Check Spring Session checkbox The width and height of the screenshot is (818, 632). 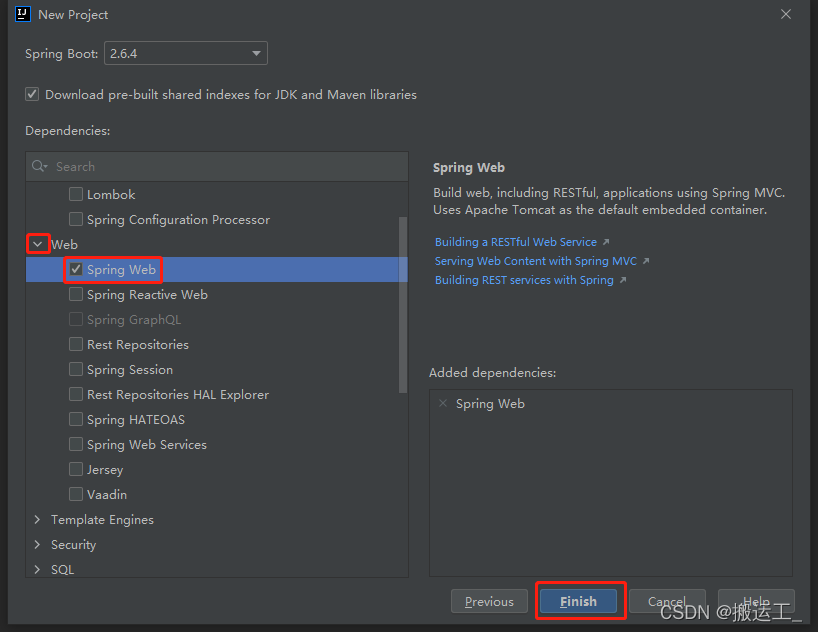click(x=76, y=369)
